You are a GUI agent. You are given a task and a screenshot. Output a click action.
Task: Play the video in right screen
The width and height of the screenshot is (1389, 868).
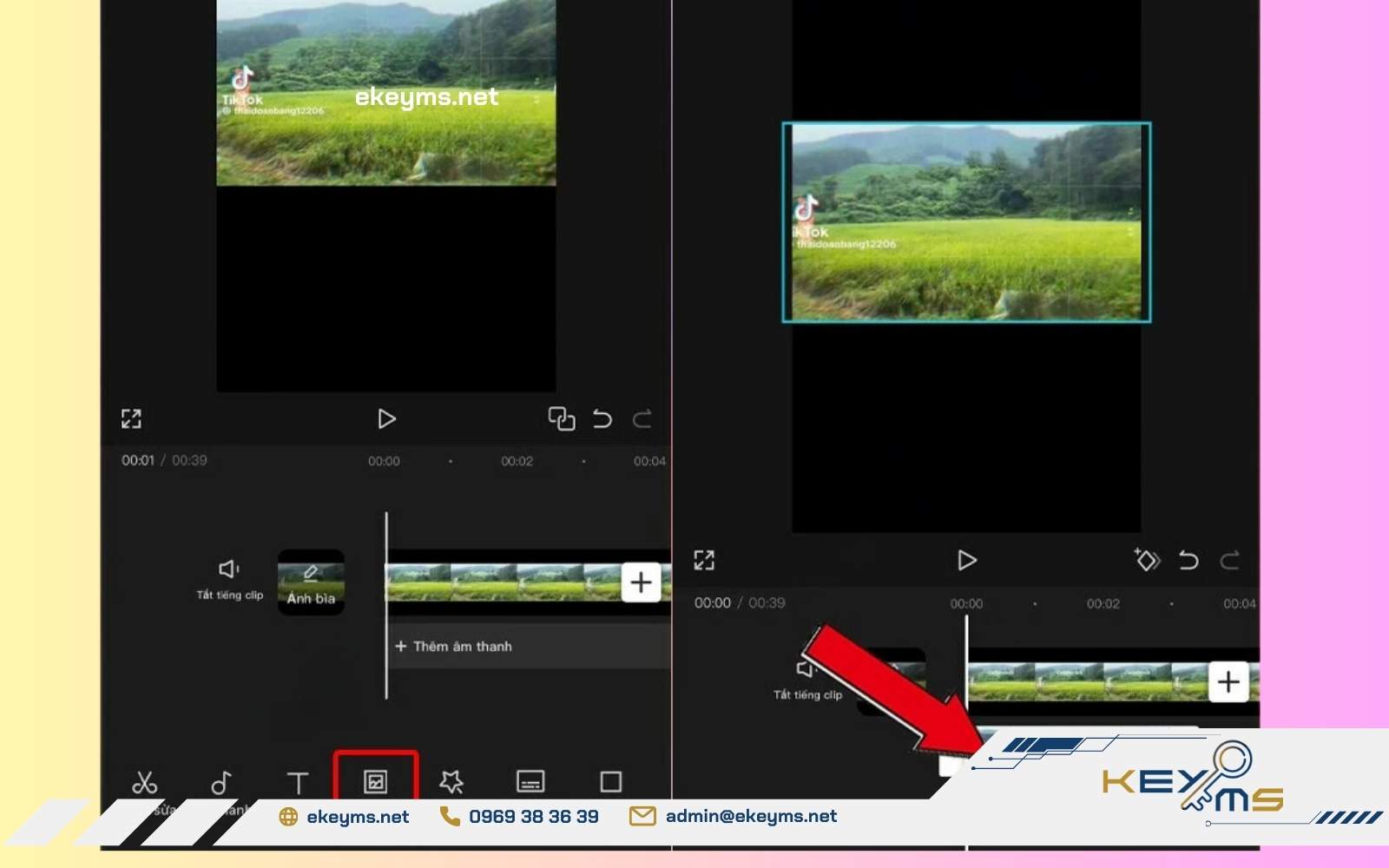(x=966, y=561)
